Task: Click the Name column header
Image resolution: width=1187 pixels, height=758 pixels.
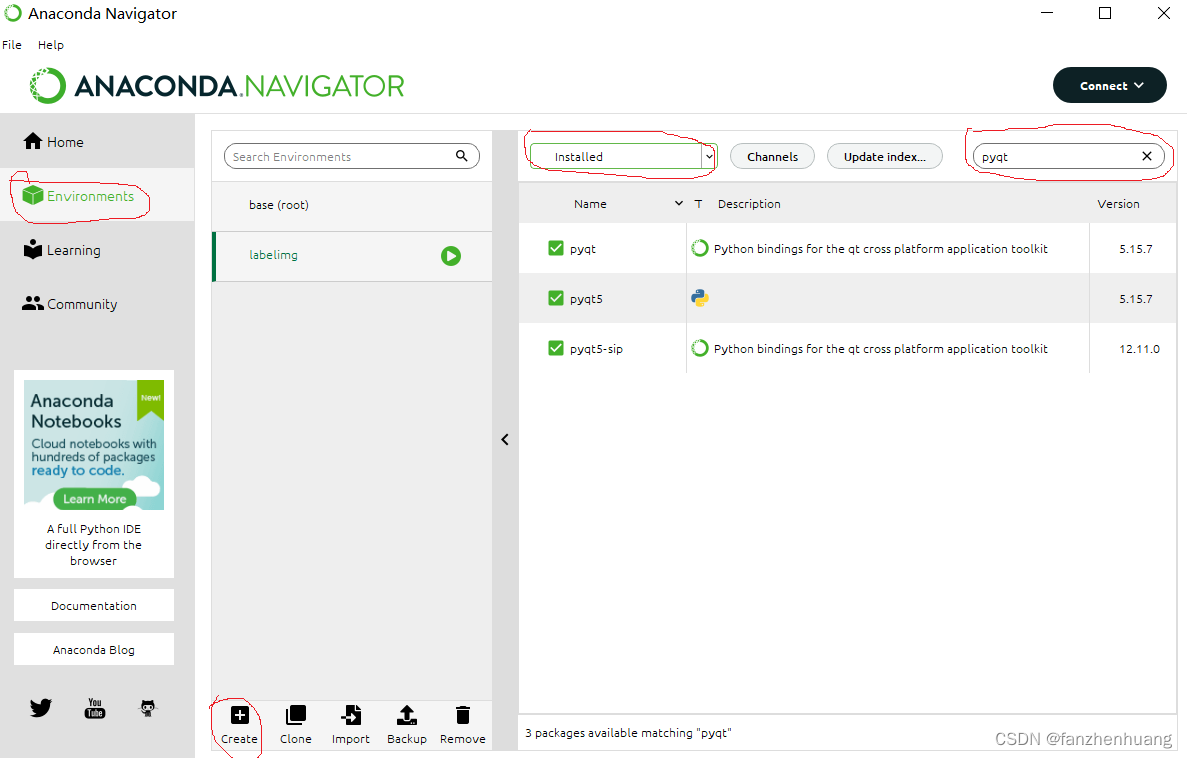Action: 590,204
